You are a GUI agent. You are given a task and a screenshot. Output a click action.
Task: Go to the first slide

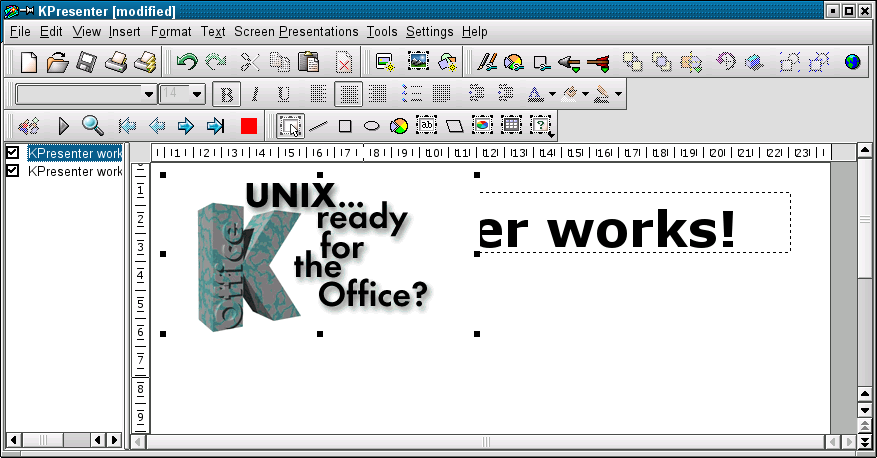tap(128, 126)
